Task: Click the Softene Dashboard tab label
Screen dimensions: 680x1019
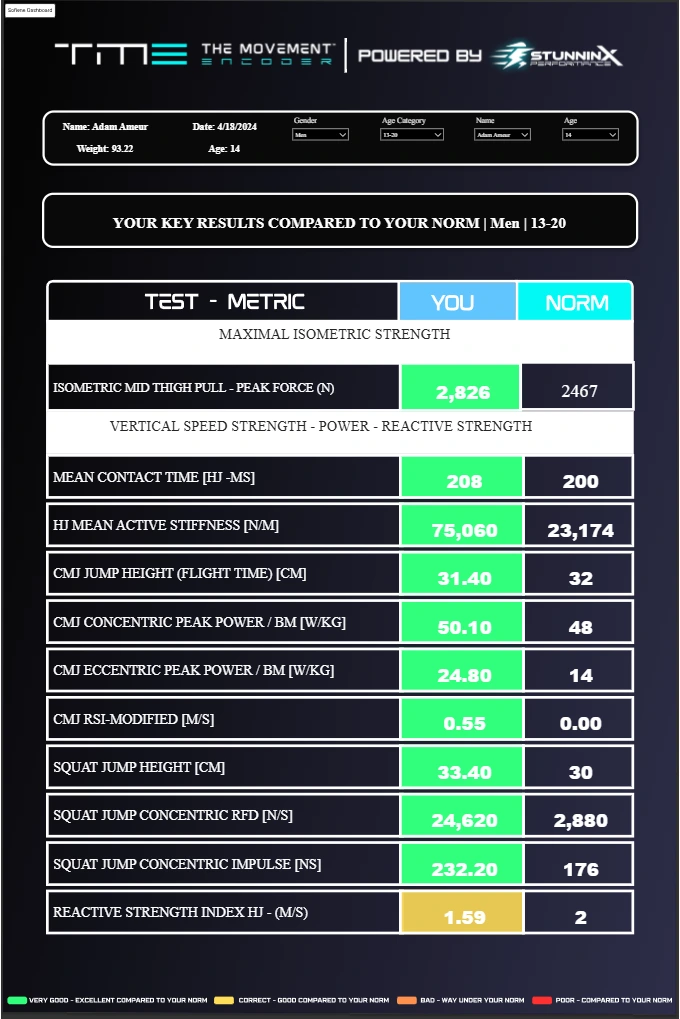Action: pos(30,10)
